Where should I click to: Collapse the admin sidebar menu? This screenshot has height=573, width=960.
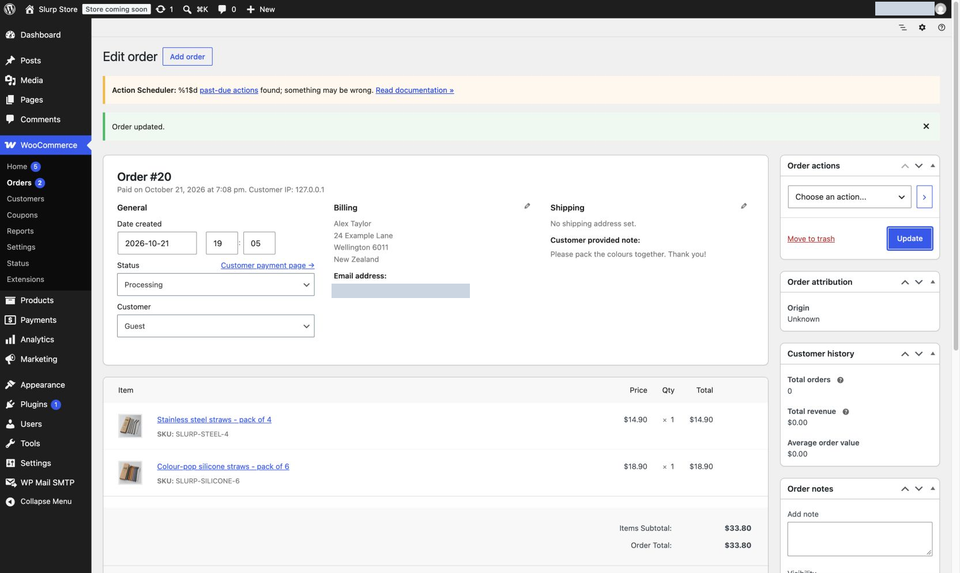tap(45, 501)
